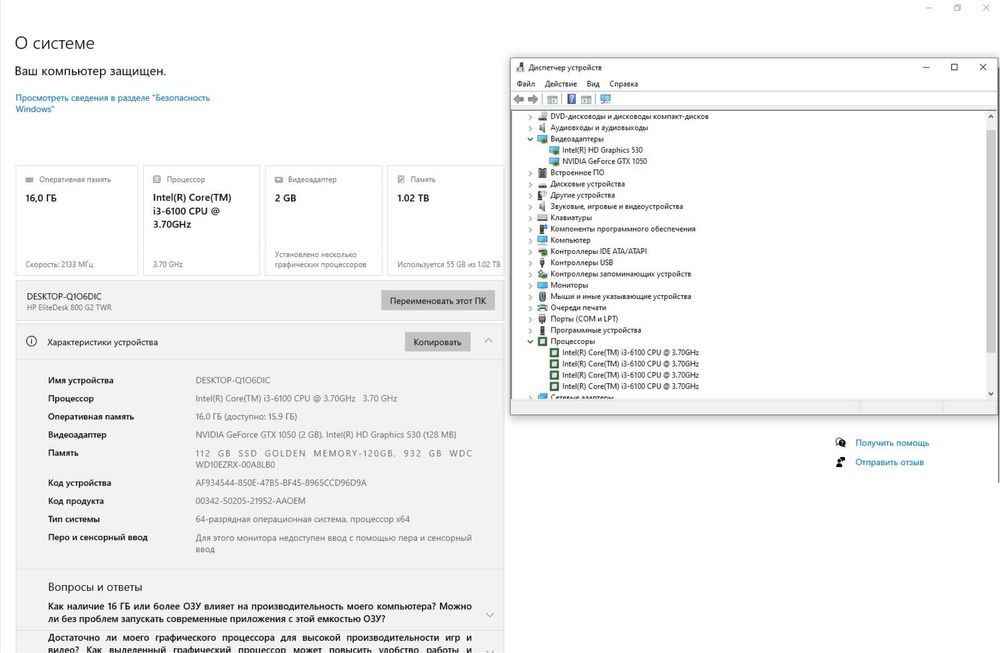The image size is (1000, 653).
Task: Click the Копировать button
Action: coord(438,342)
